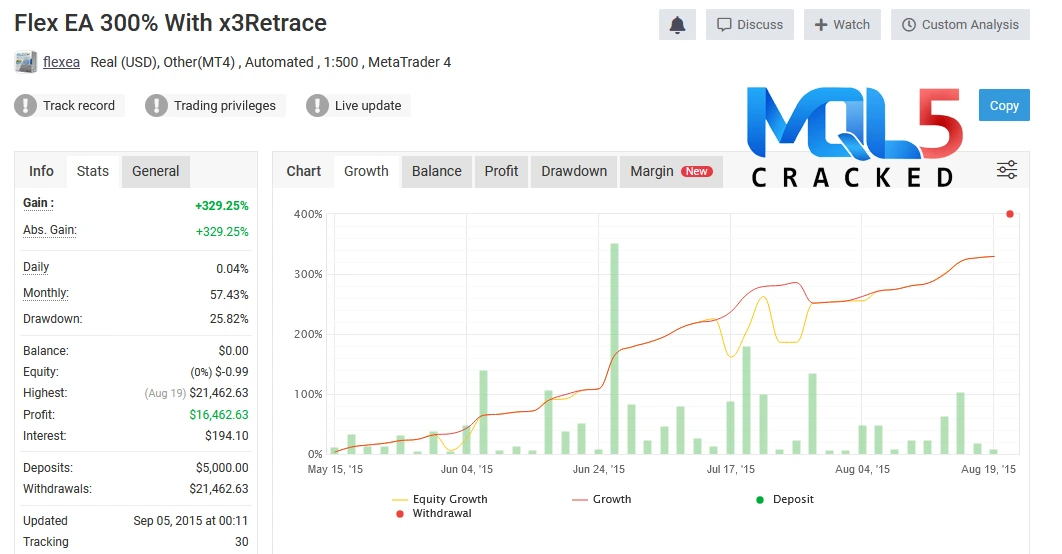Switch to the Stats tab
This screenshot has width=1062, height=554.
93,171
